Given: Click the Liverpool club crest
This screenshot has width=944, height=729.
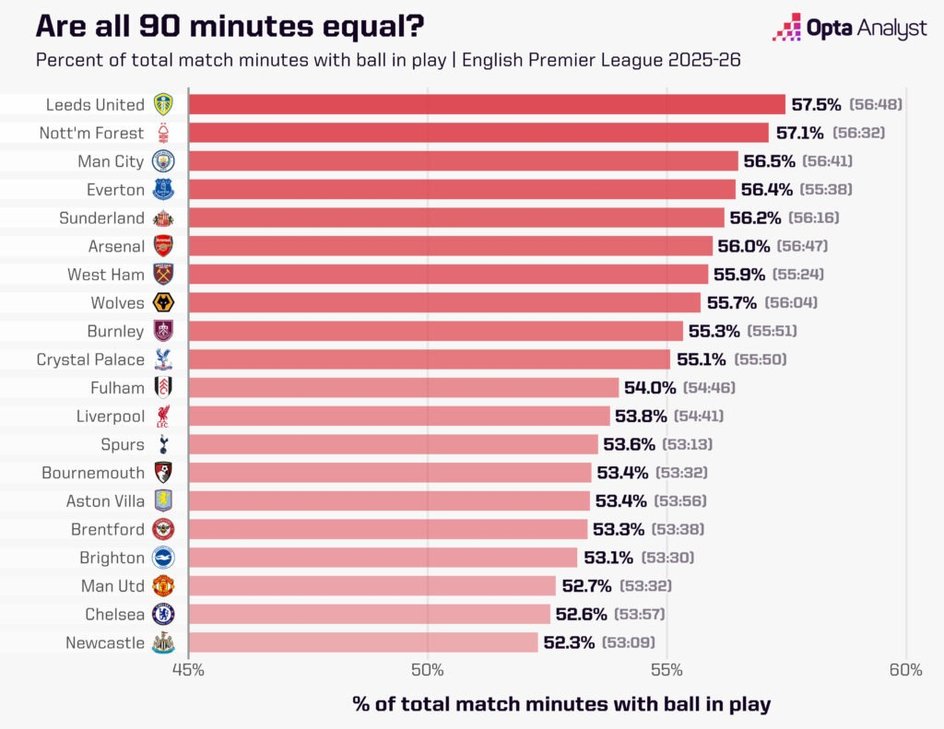Looking at the screenshot, I should [x=163, y=416].
